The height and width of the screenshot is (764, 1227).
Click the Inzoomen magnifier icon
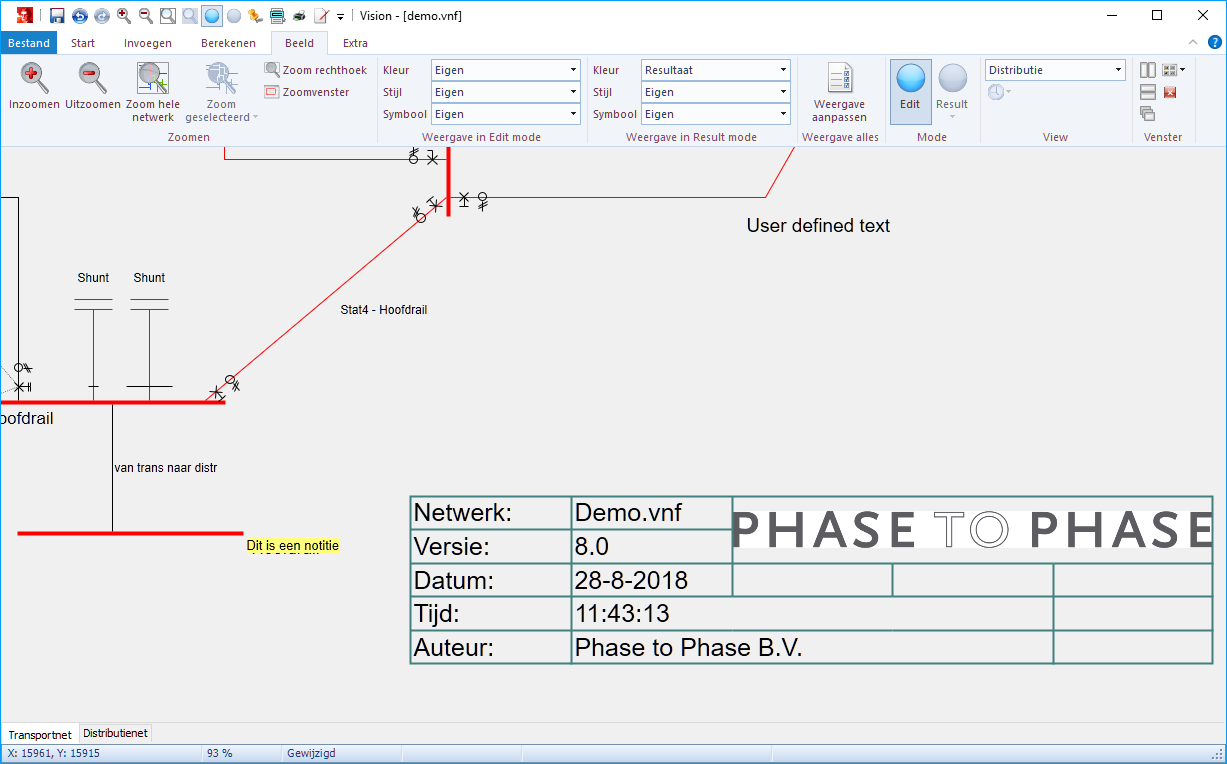34,78
